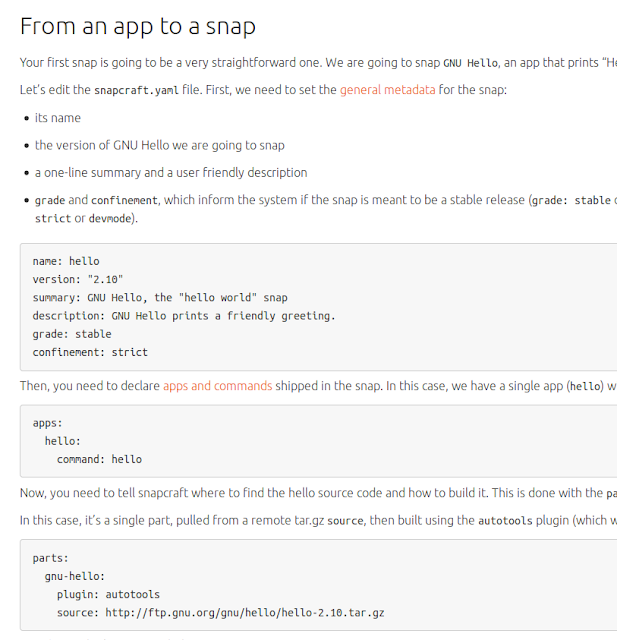Click the 'command: hello' code line
This screenshot has height=640, width=617.
[x=99, y=460]
